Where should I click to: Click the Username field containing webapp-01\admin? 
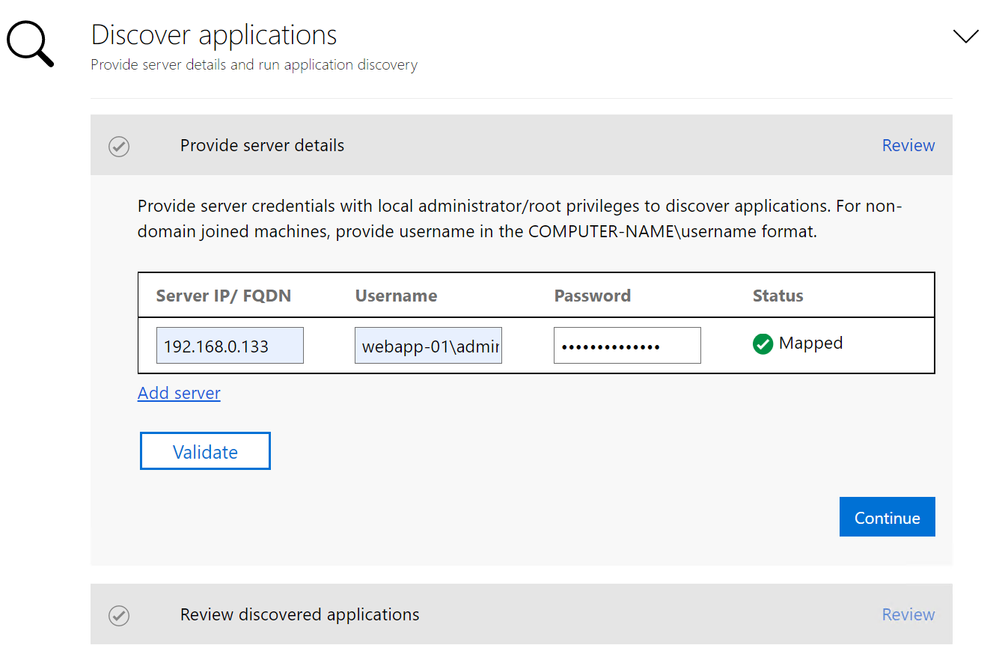pos(429,347)
